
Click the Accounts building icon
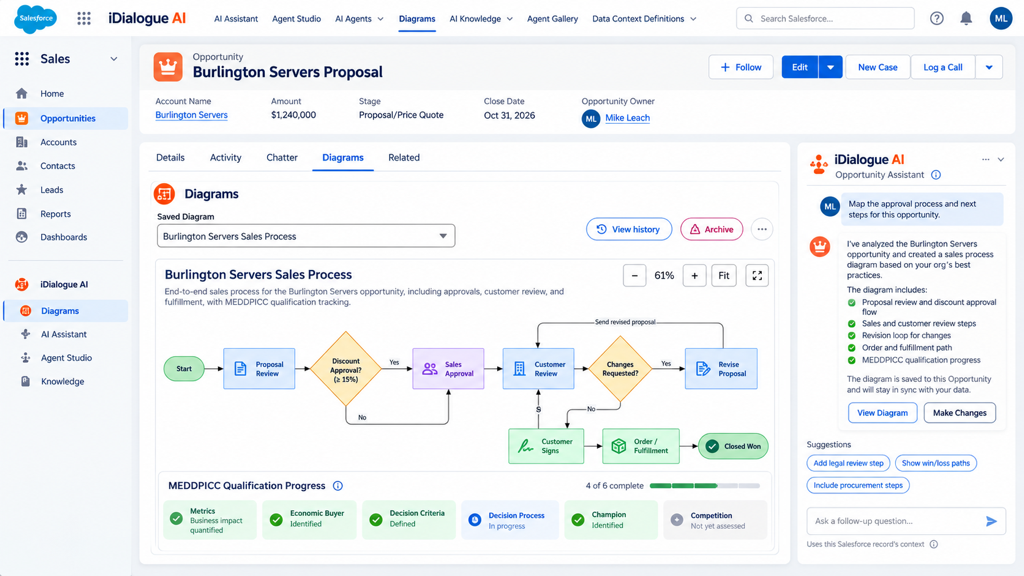22,142
